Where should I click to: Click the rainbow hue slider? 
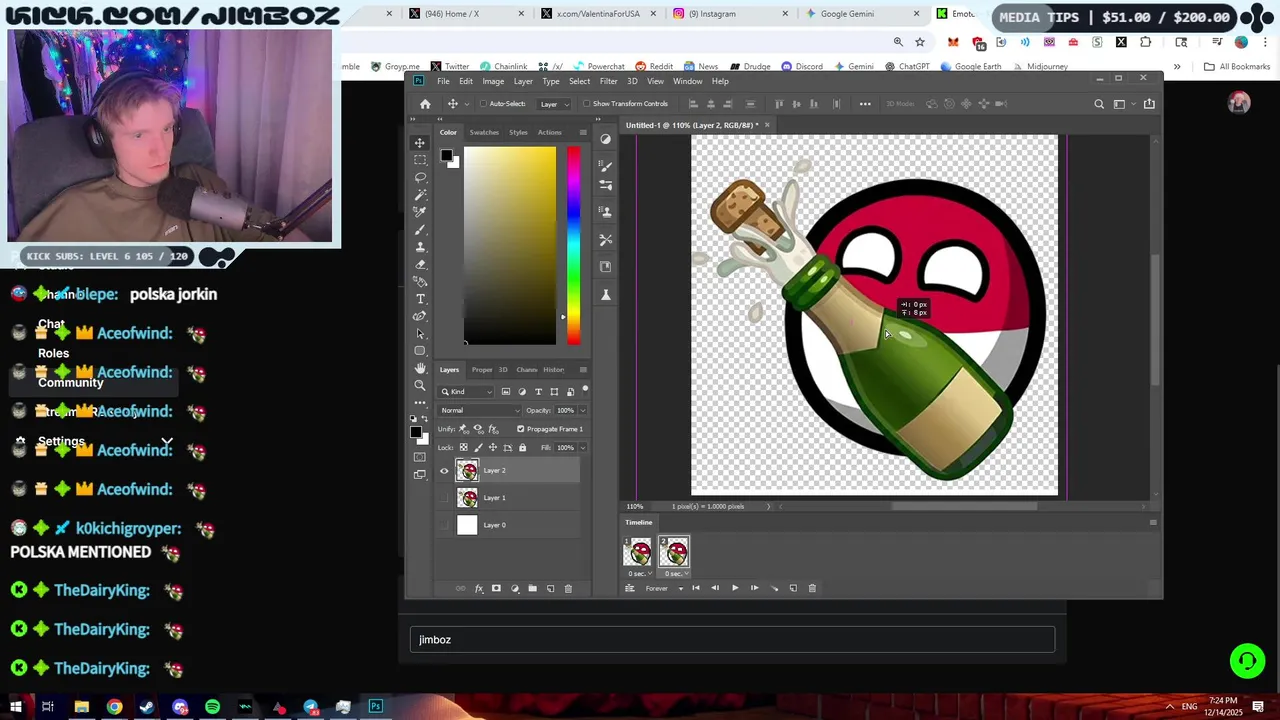coord(573,245)
